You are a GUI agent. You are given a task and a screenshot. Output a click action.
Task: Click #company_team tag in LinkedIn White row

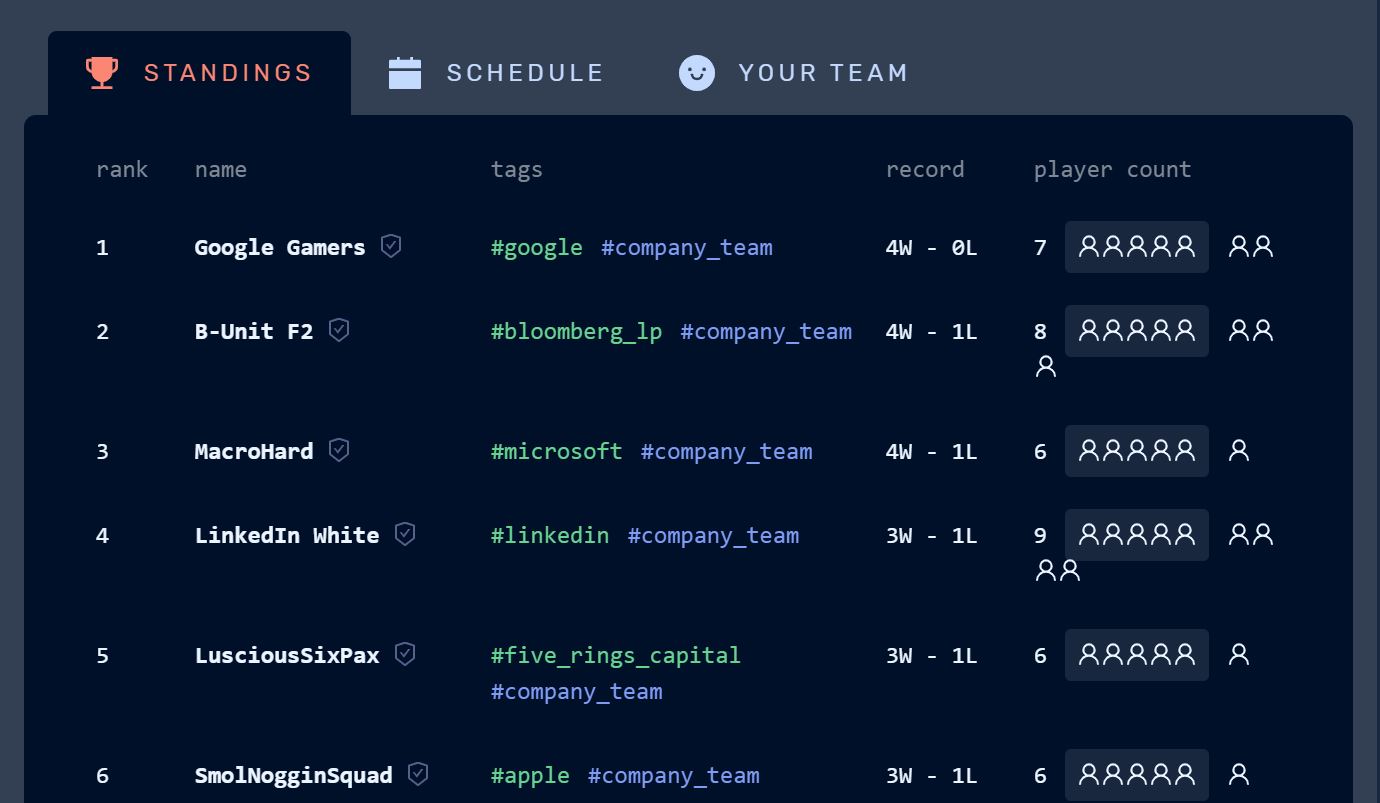(x=714, y=536)
